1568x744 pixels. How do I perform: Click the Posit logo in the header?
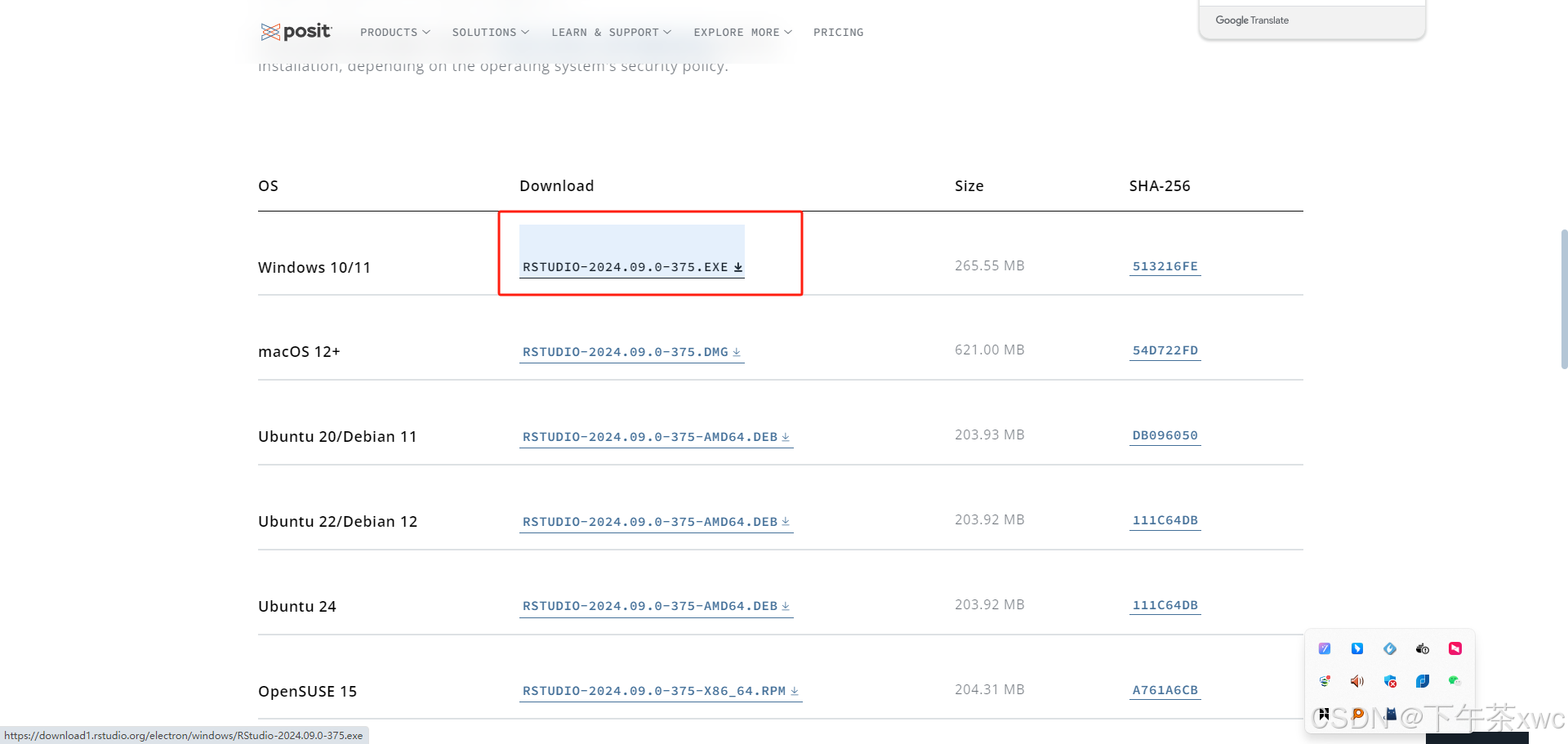pos(296,32)
